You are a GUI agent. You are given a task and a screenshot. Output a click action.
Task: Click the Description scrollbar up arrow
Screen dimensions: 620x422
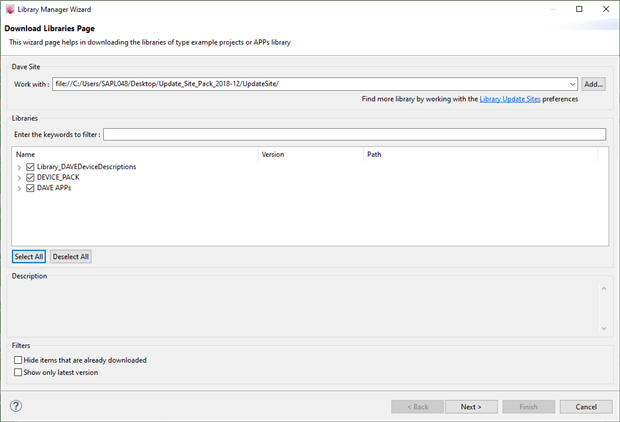[604, 288]
